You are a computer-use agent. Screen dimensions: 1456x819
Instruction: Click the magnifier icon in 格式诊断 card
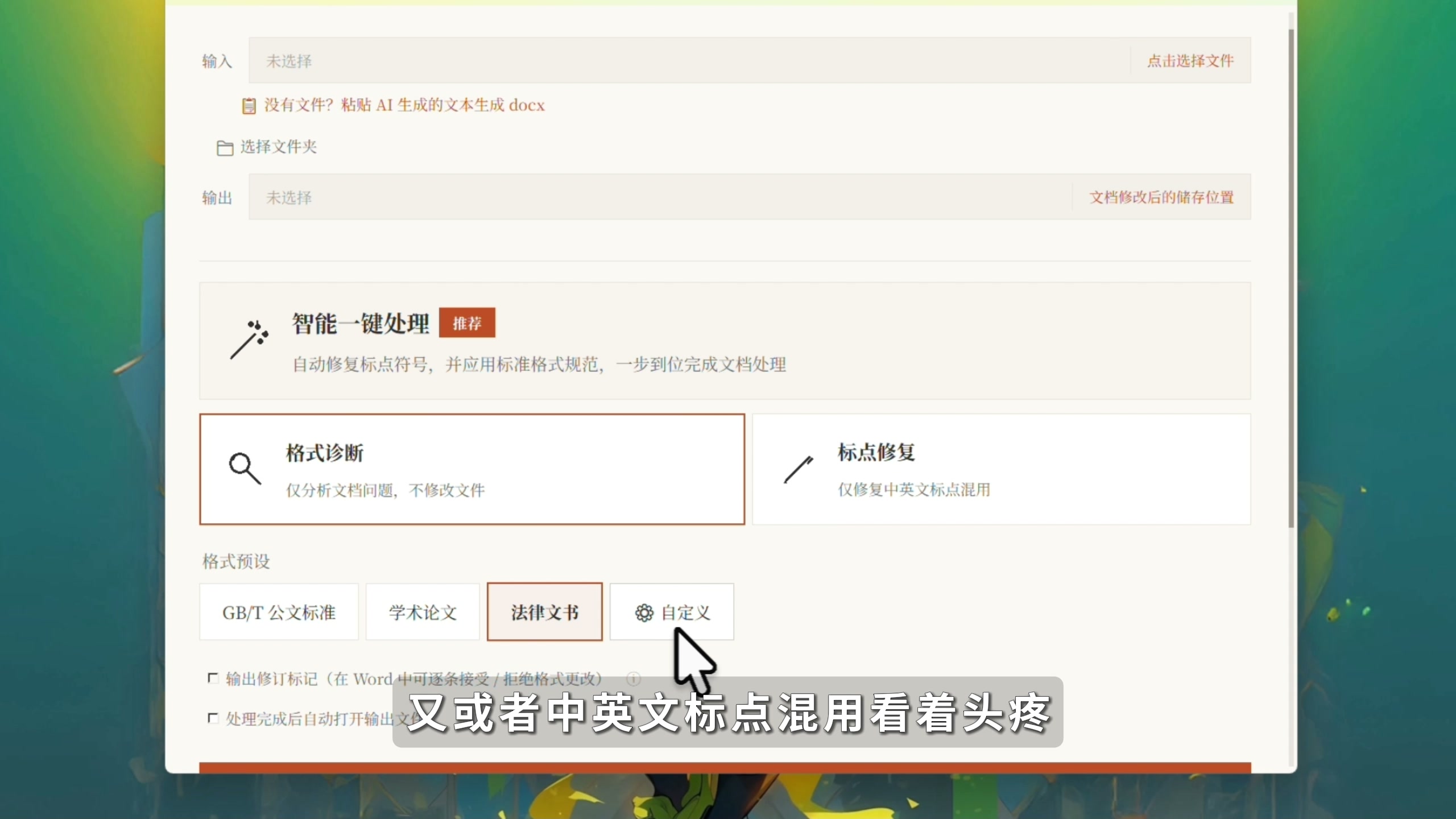[245, 469]
